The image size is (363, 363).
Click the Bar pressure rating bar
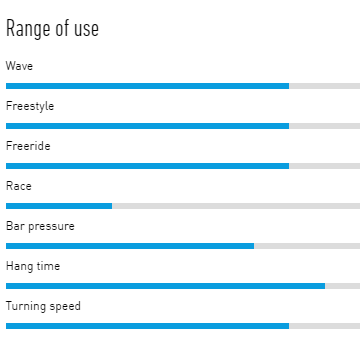tap(183, 246)
